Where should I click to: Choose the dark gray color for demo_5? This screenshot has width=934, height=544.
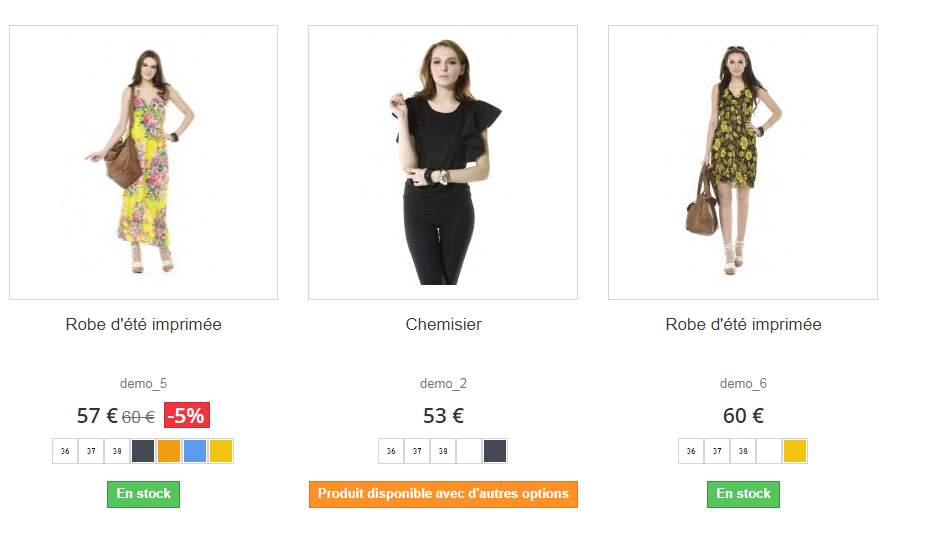143,451
